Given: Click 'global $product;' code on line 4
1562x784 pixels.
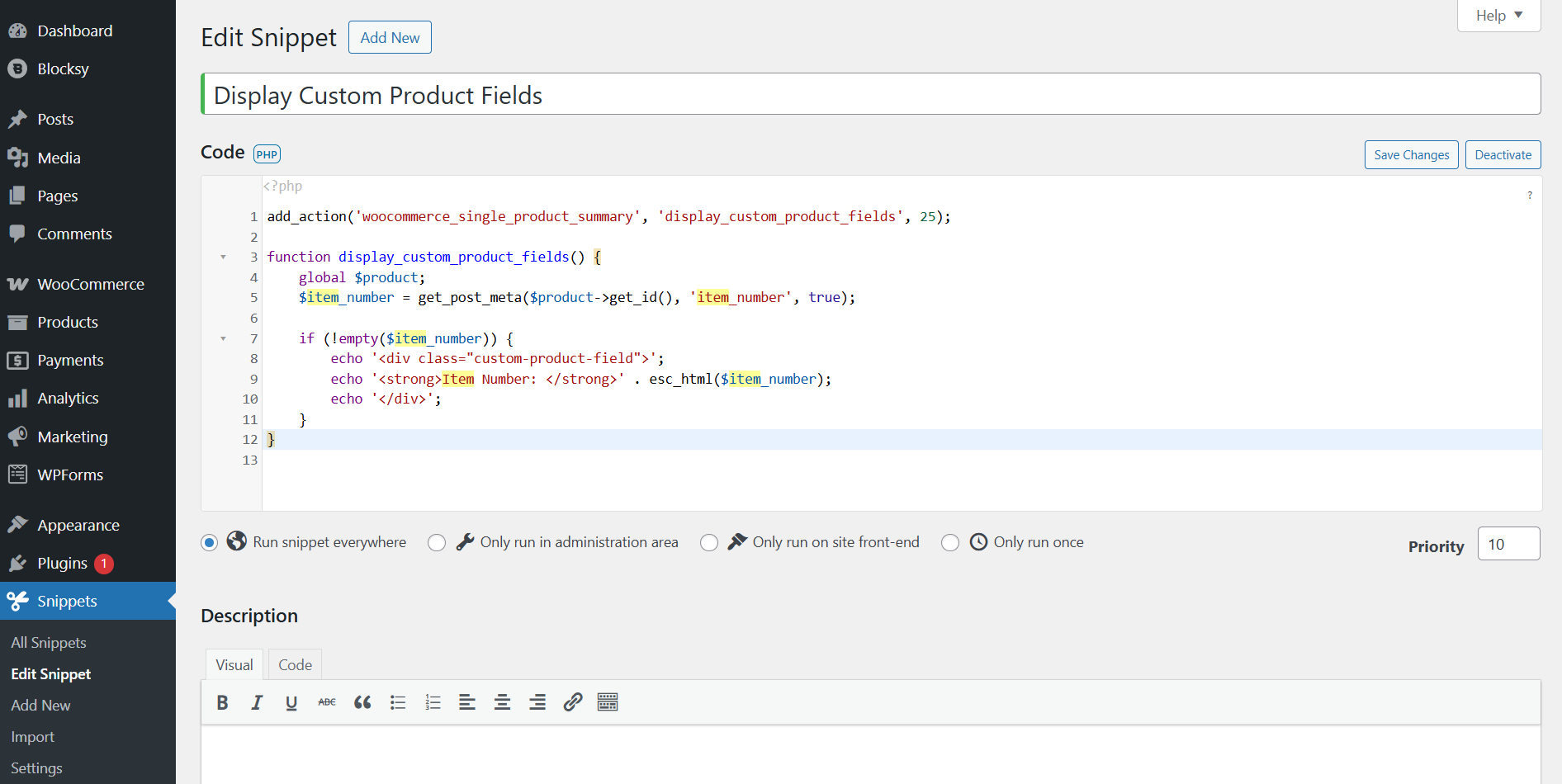Looking at the screenshot, I should pyautogui.click(x=362, y=277).
